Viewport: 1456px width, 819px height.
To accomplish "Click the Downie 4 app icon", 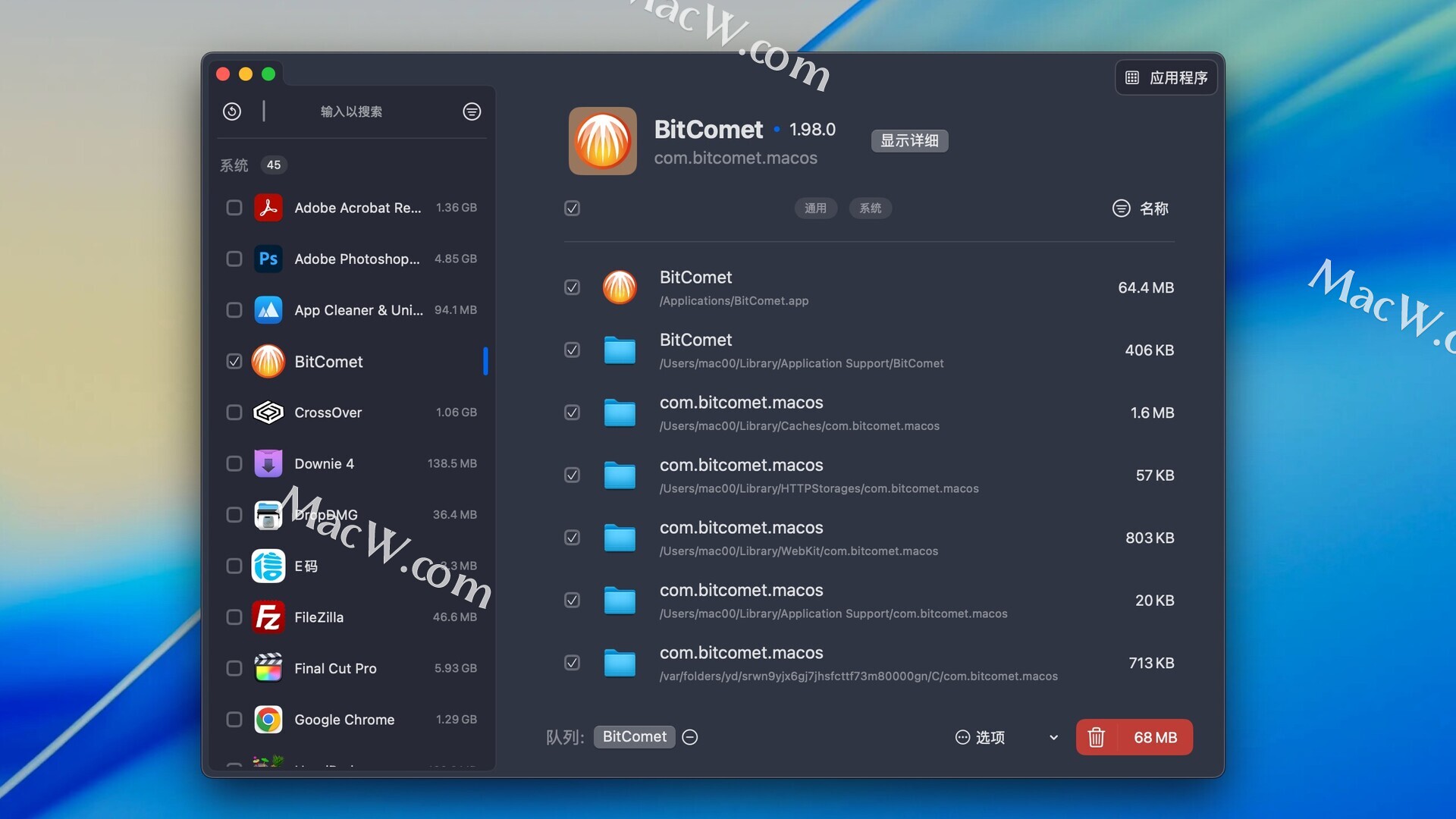I will click(268, 463).
